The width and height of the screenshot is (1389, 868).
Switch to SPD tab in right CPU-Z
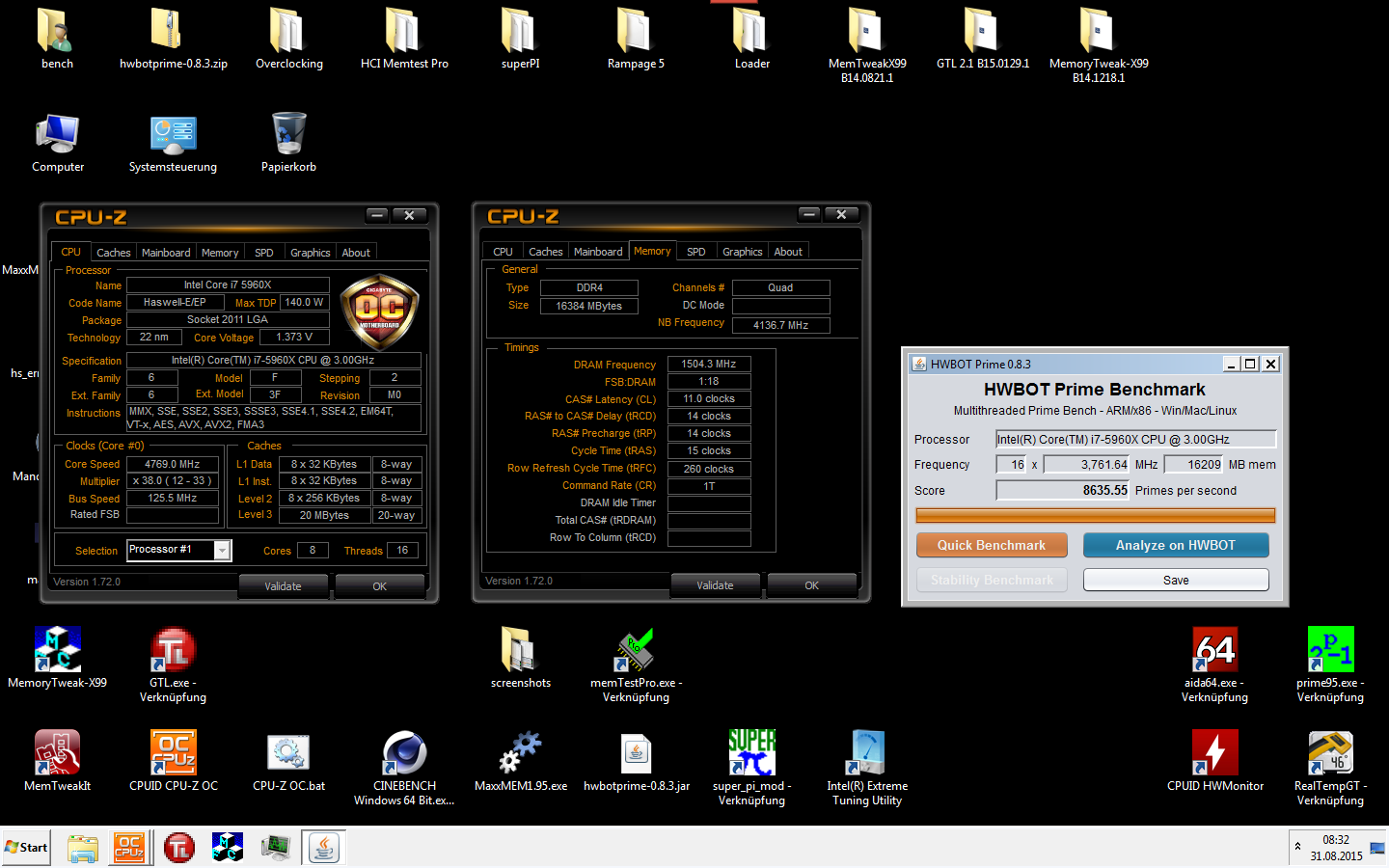(696, 252)
